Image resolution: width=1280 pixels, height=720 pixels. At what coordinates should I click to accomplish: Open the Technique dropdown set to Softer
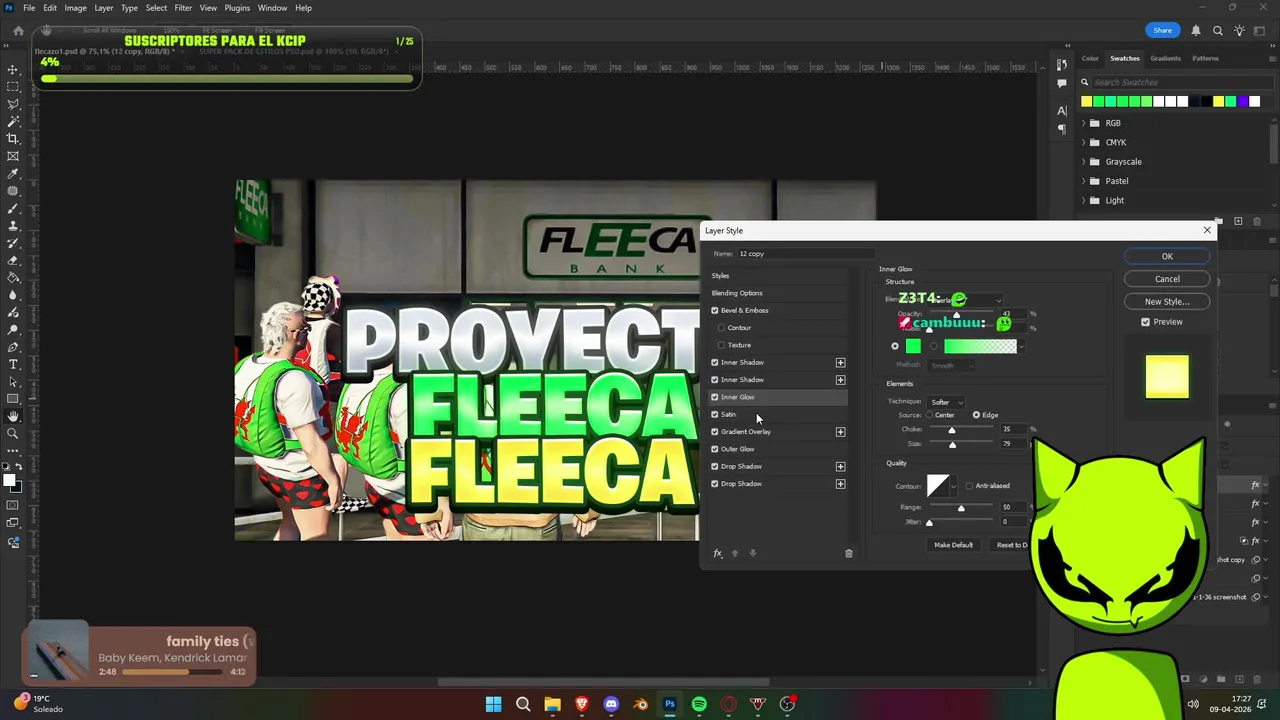(x=947, y=402)
